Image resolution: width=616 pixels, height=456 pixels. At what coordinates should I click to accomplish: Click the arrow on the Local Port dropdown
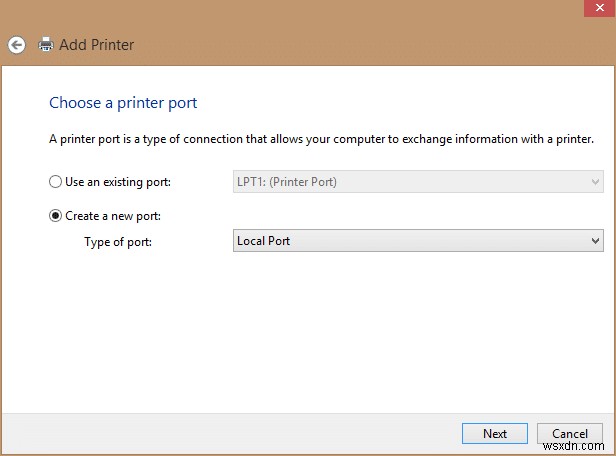click(x=596, y=241)
